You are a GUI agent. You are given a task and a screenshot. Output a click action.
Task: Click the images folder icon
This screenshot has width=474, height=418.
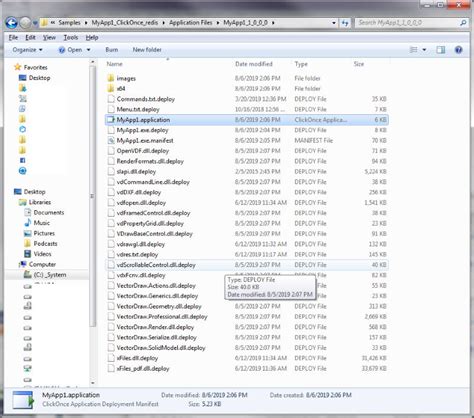coord(111,78)
